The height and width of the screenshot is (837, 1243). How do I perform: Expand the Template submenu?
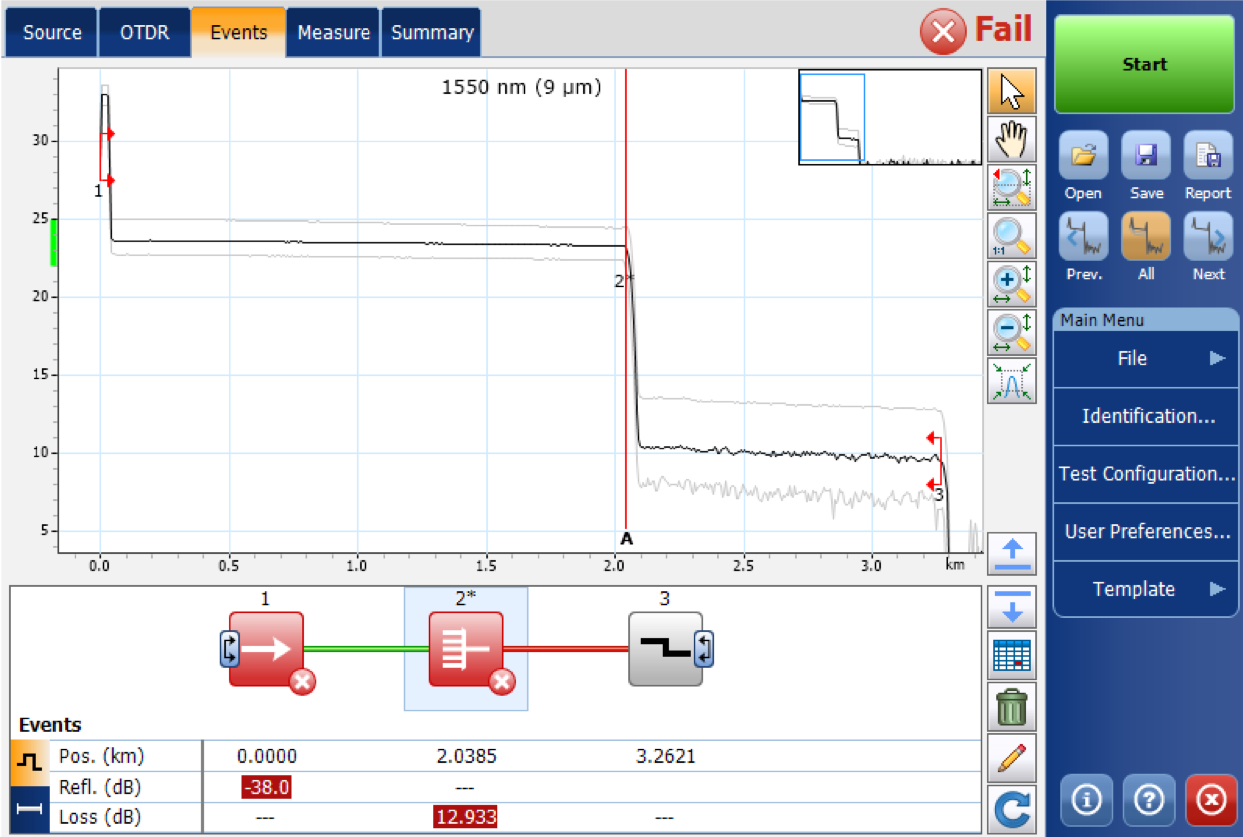pyautogui.click(x=1146, y=589)
